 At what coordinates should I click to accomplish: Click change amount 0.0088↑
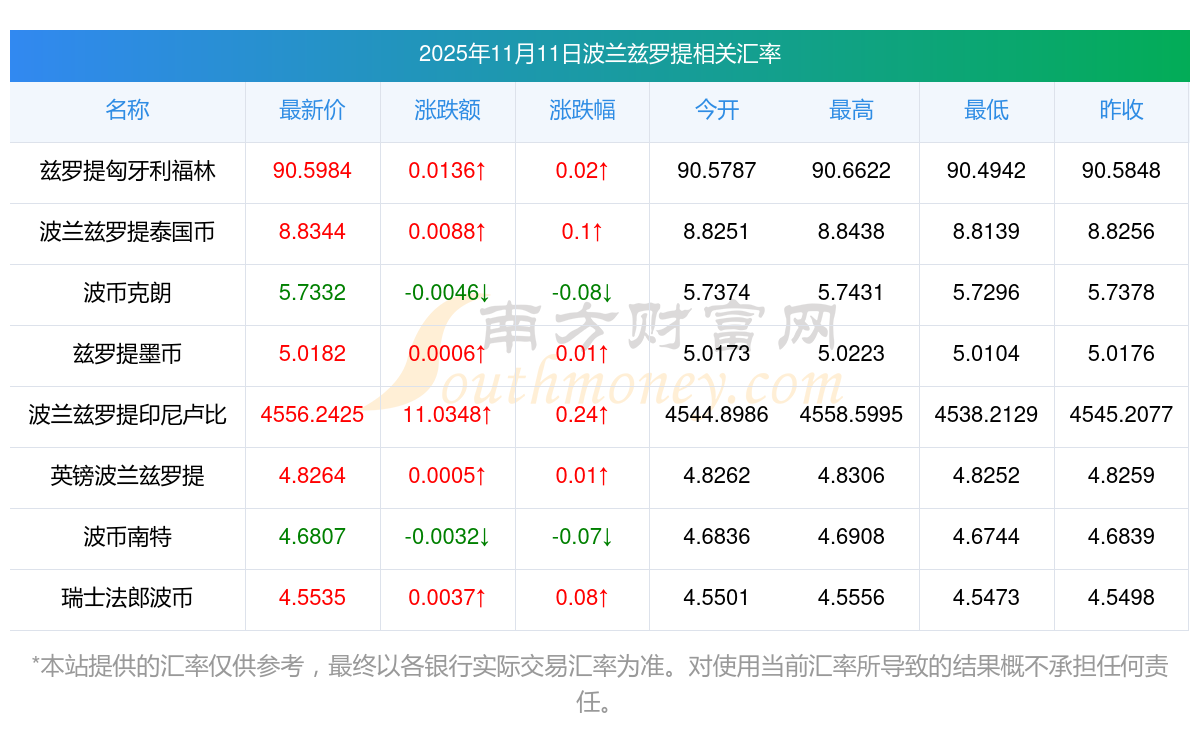point(447,232)
